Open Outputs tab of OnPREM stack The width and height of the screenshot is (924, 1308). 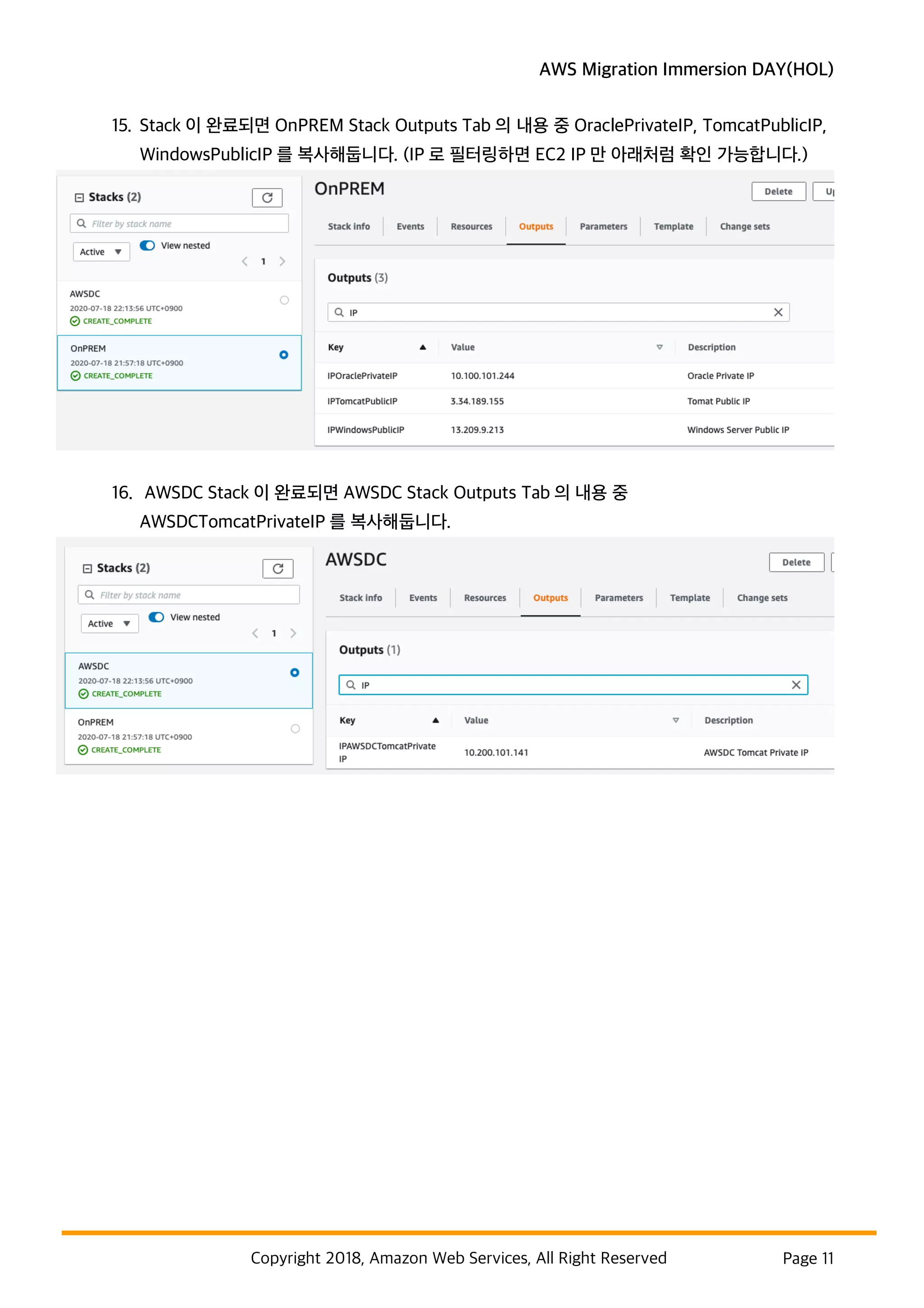[536, 227]
